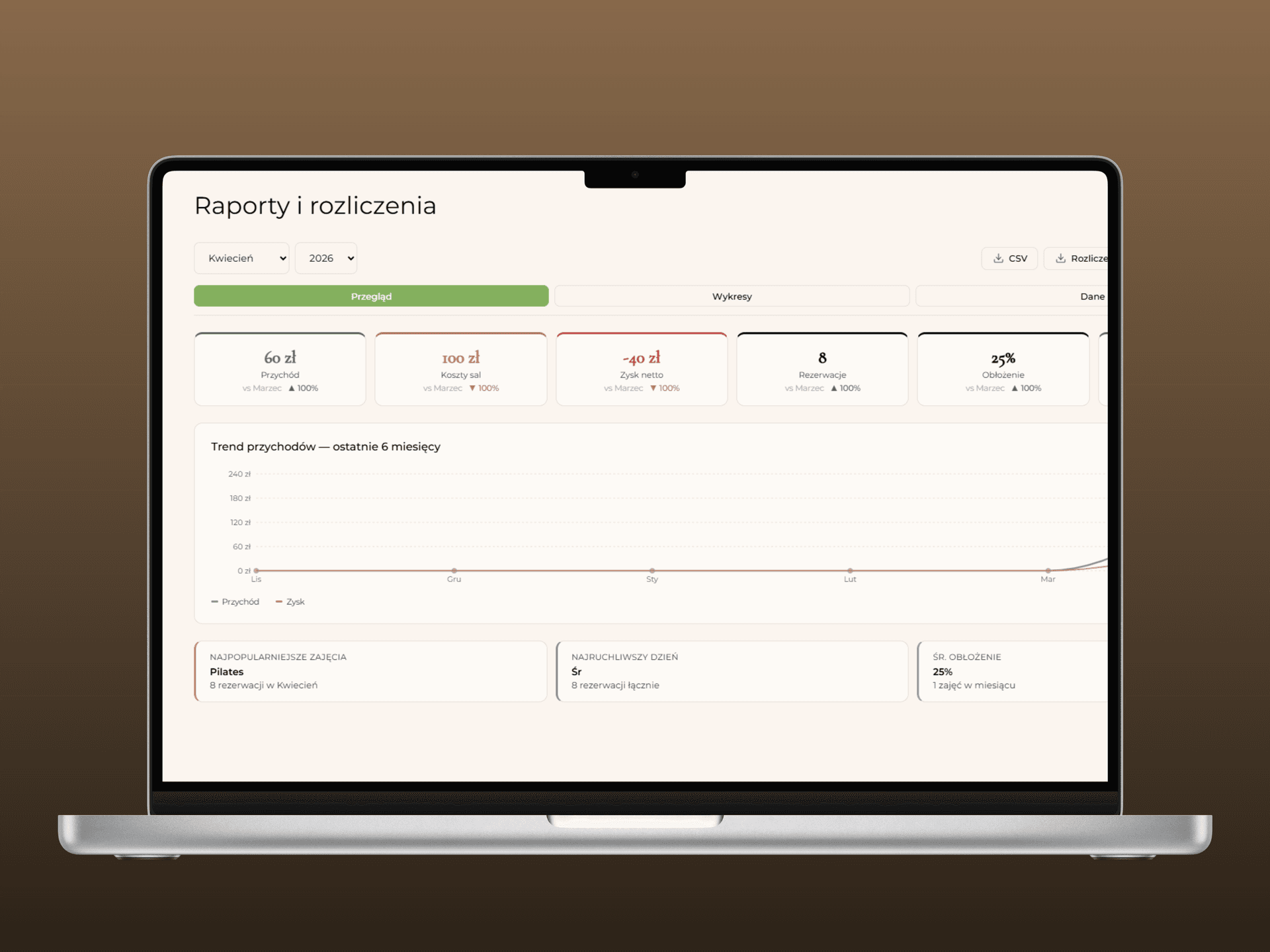Click the Koszty sal 100 zł card
The height and width of the screenshot is (952, 1270).
click(x=461, y=369)
